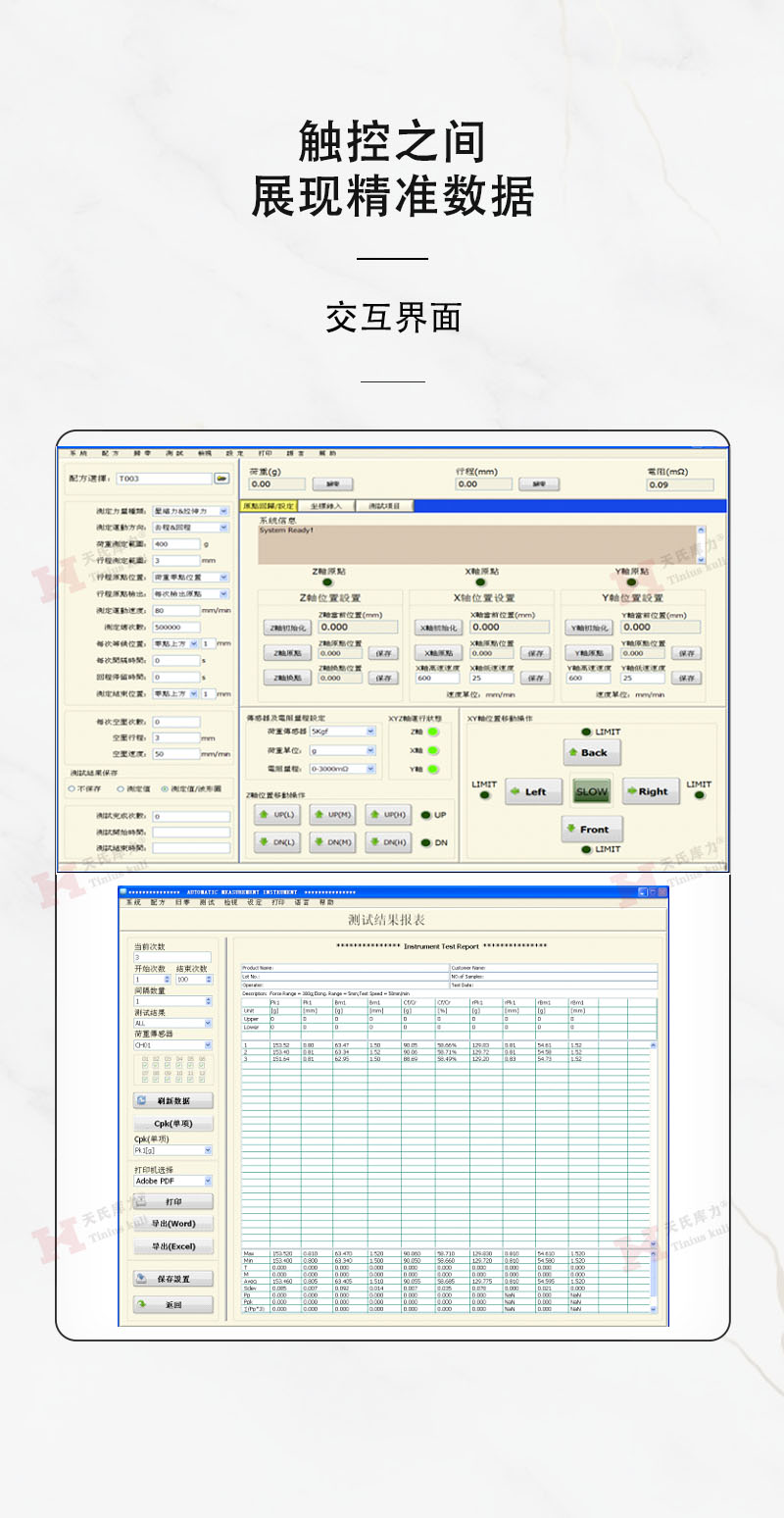Click the 导出(Excel) button
The image size is (784, 1518).
coord(172,1246)
